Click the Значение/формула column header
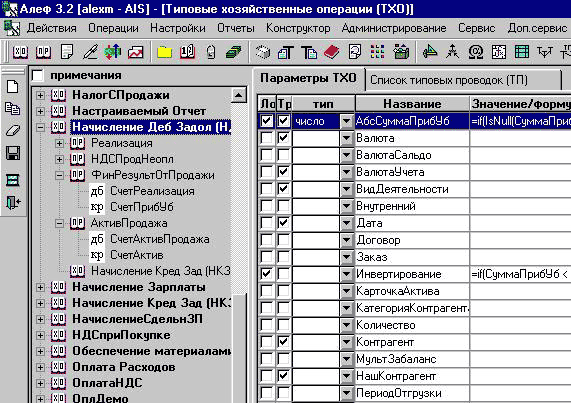Image resolution: width=571 pixels, height=403 pixels. pyautogui.click(x=520, y=104)
